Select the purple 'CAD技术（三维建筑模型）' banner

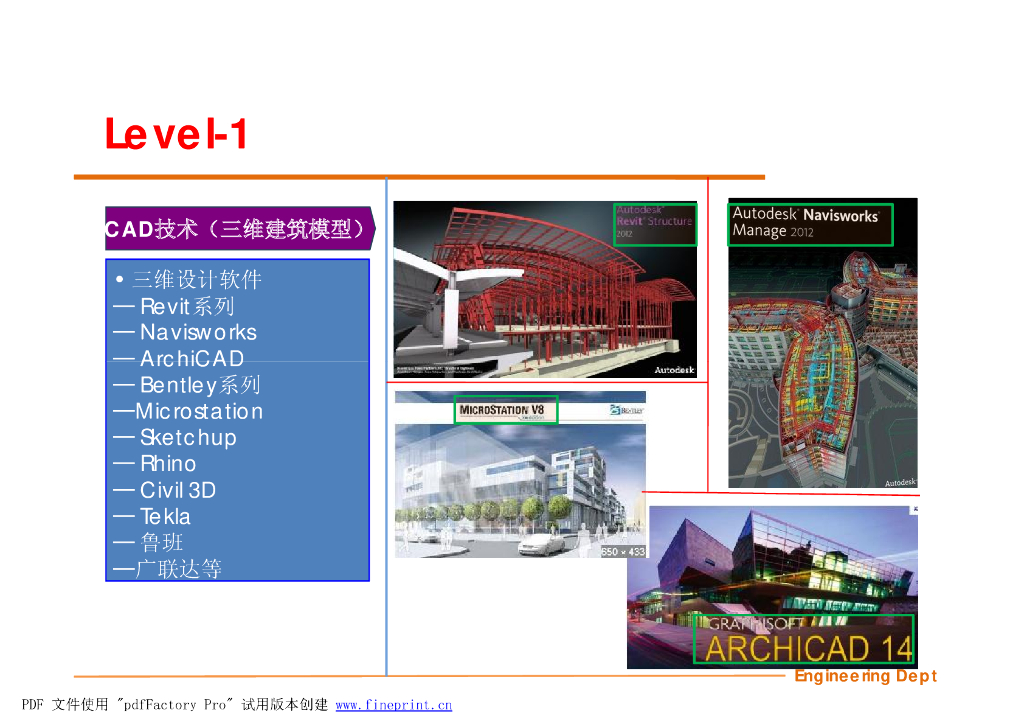240,228
